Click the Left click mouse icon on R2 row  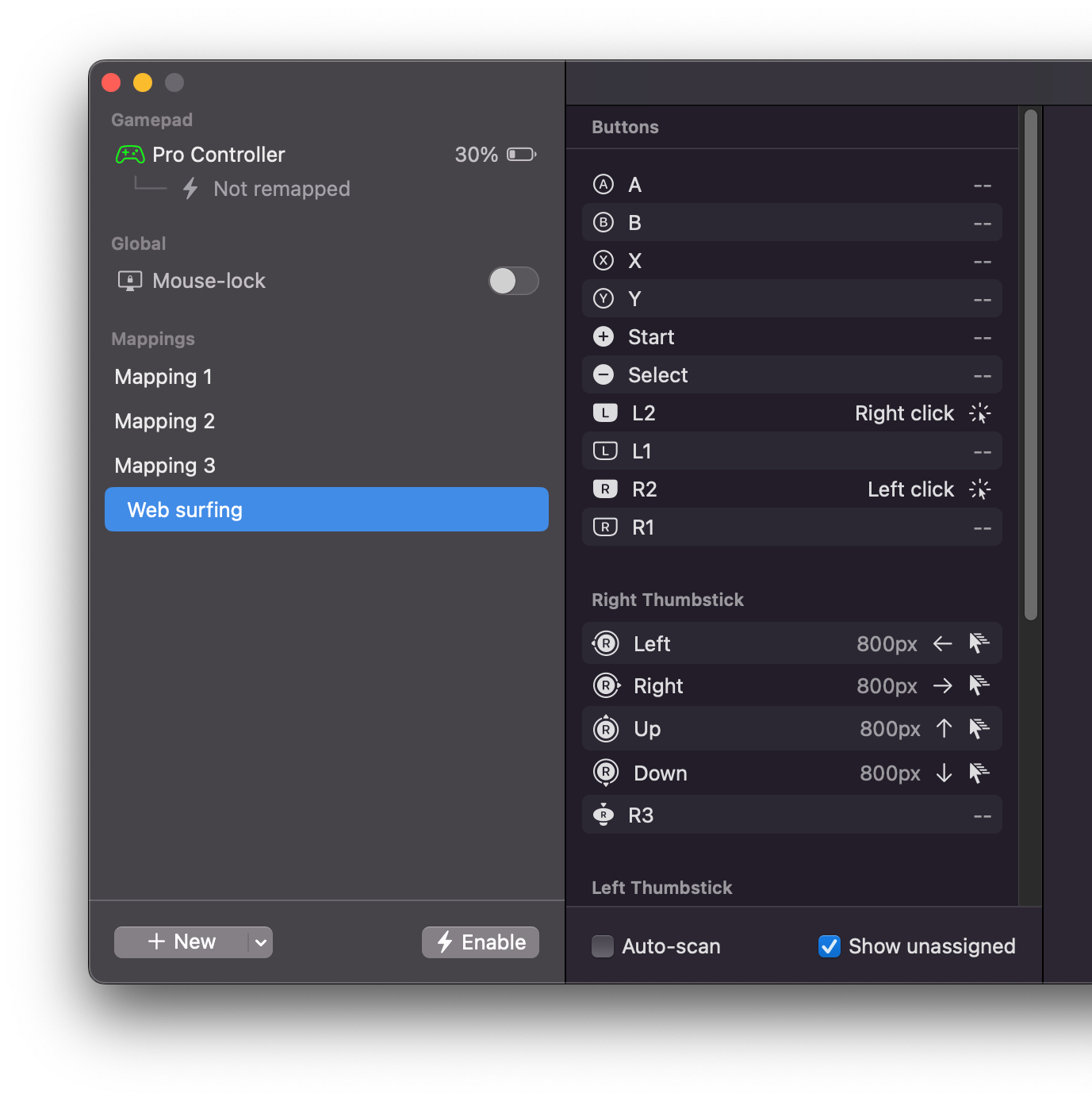pos(980,489)
